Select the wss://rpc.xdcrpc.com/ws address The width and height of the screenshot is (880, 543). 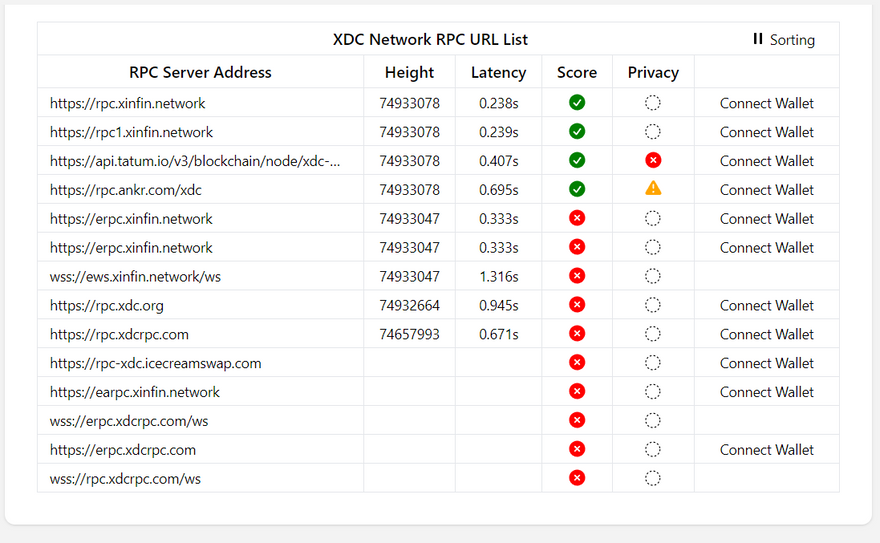click(x=125, y=479)
